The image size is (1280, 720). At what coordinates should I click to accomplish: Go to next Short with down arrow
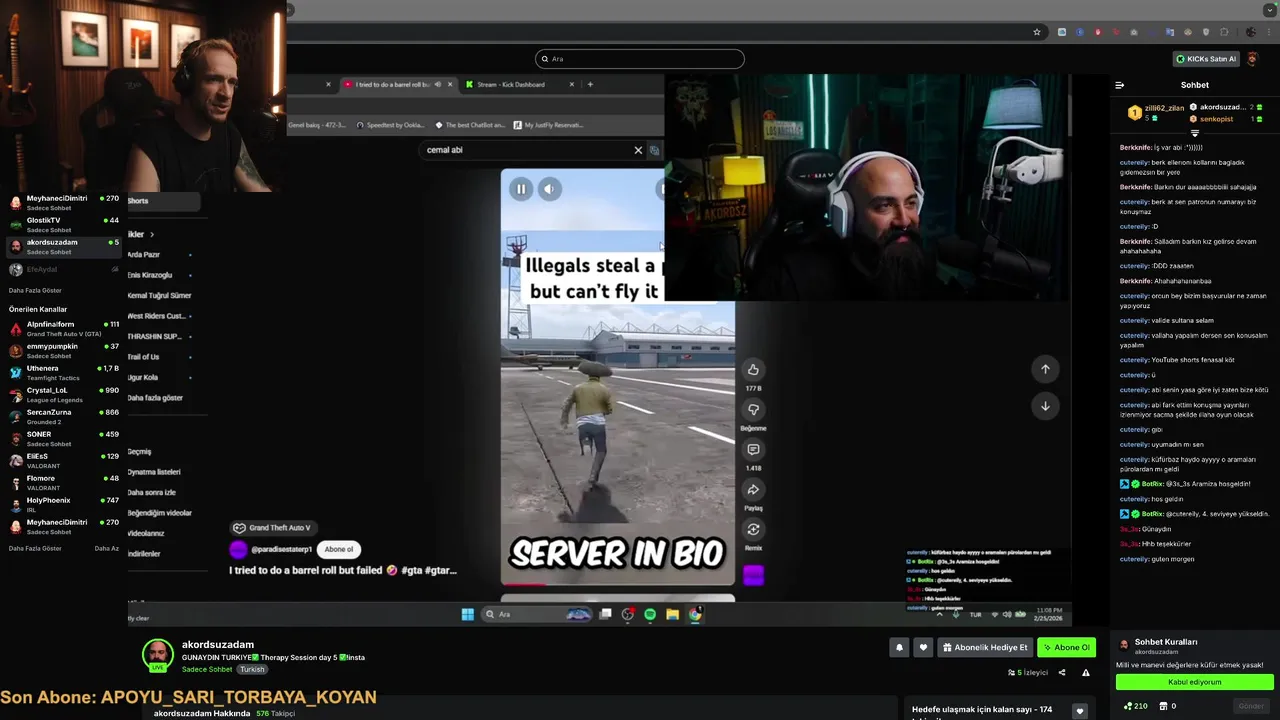pos(1045,406)
